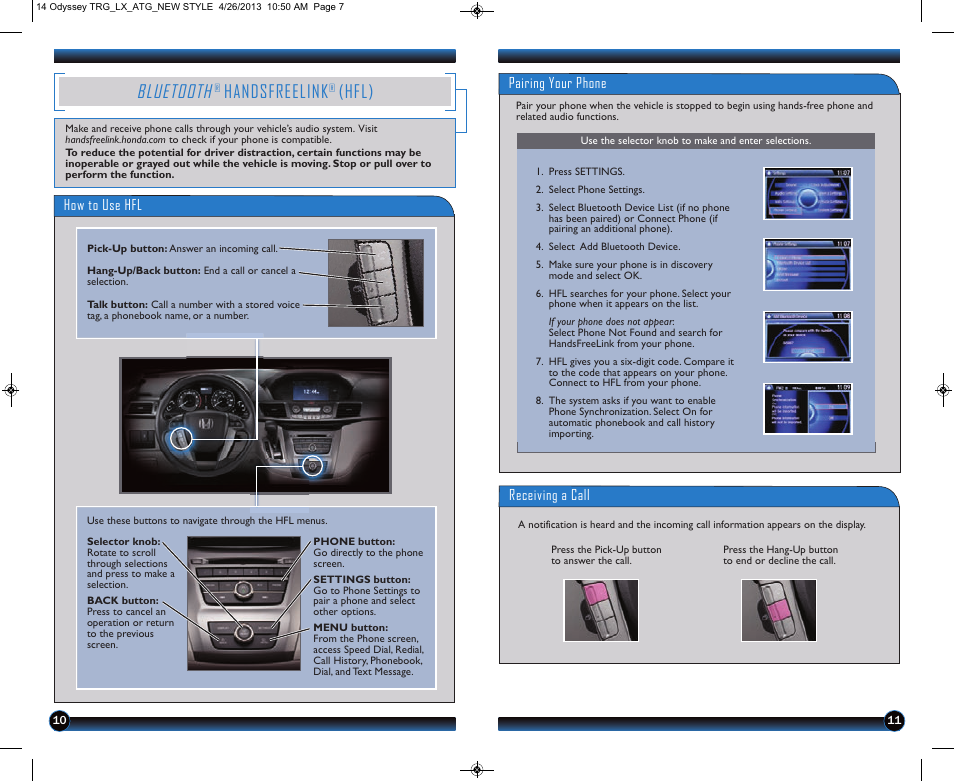
Task: Click the circled selector knob on the dashboard
Action: [313, 467]
